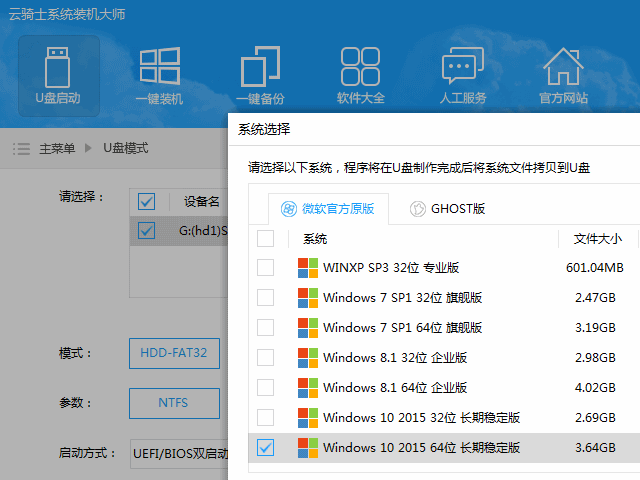Open the 一键备份 backup icon
This screenshot has width=640, height=480.
tap(260, 66)
